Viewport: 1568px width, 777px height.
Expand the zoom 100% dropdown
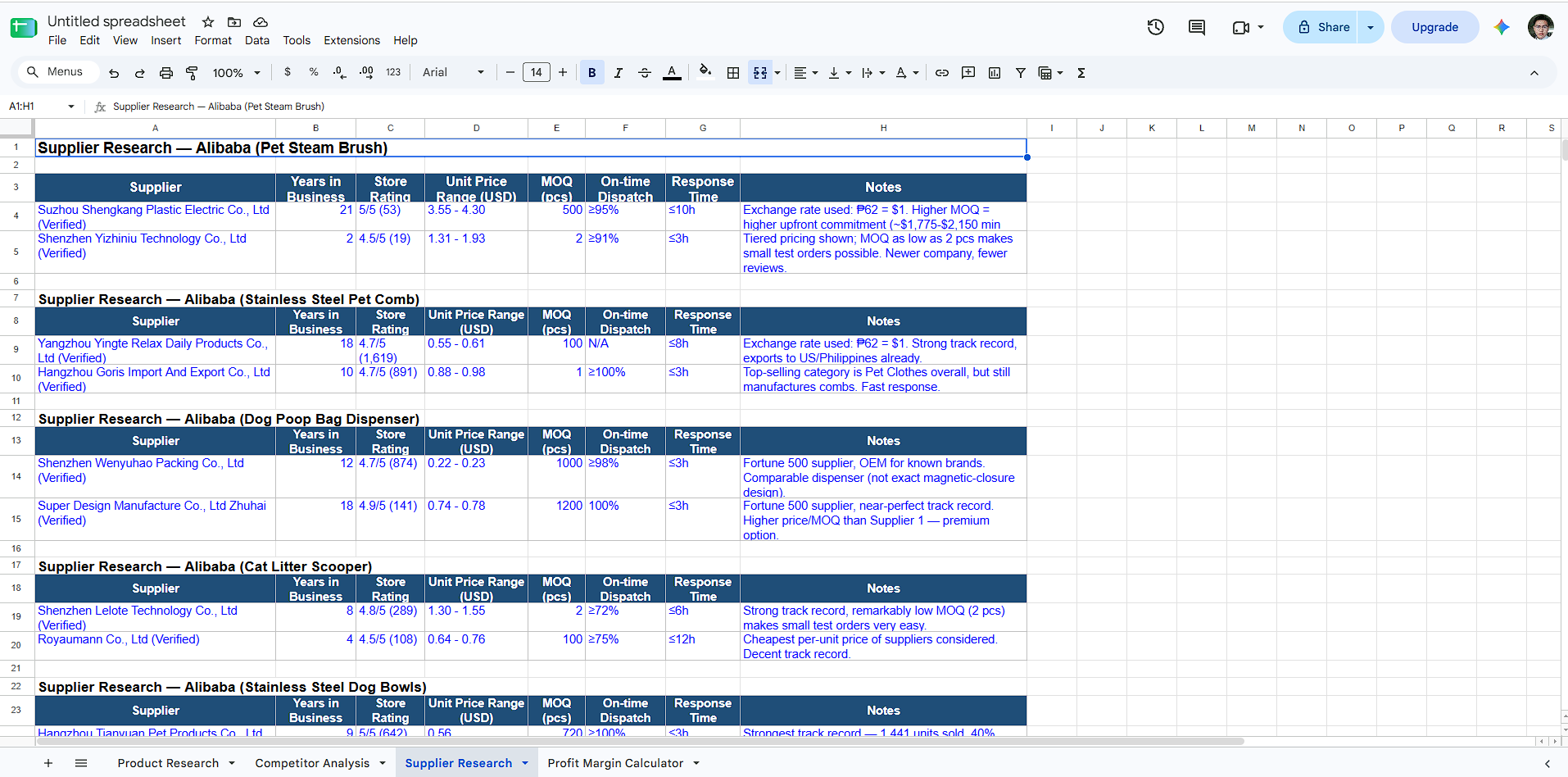(x=236, y=73)
